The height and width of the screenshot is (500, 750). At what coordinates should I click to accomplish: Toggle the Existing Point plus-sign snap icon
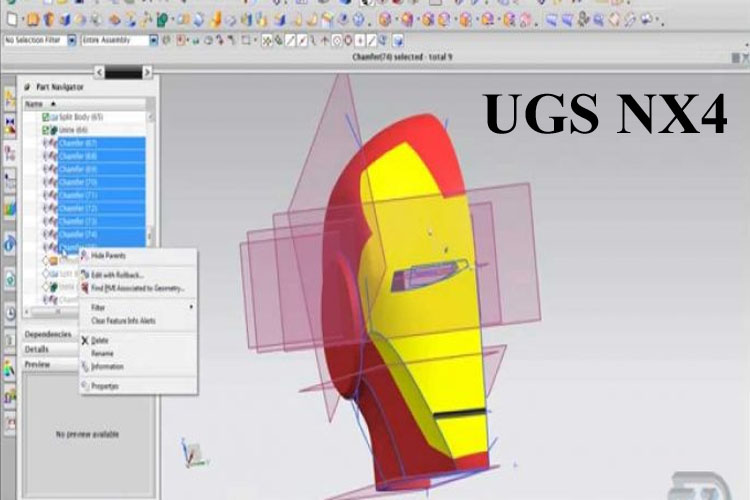361,41
